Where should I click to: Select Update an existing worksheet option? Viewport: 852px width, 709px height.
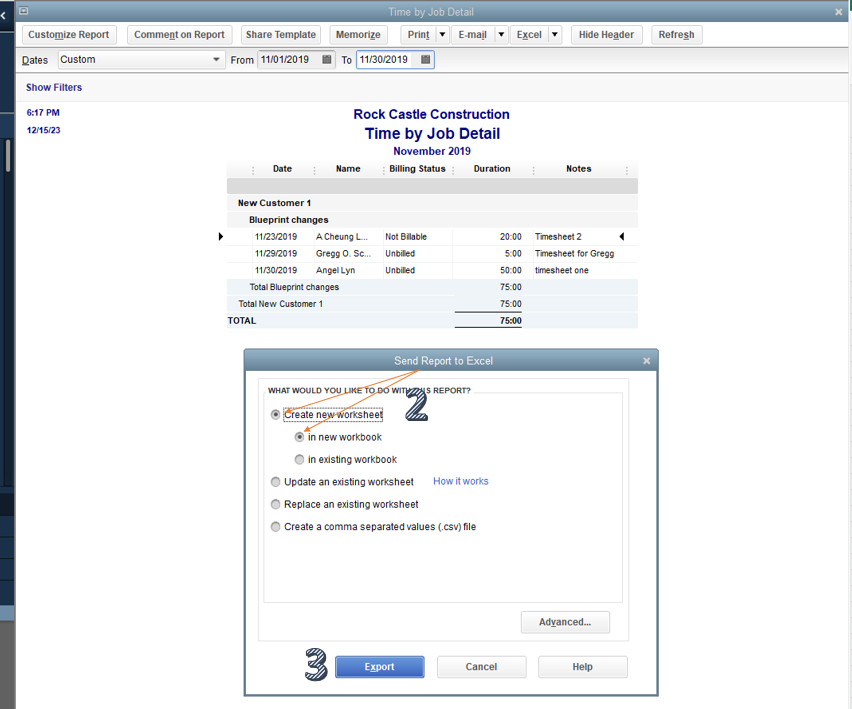click(275, 482)
